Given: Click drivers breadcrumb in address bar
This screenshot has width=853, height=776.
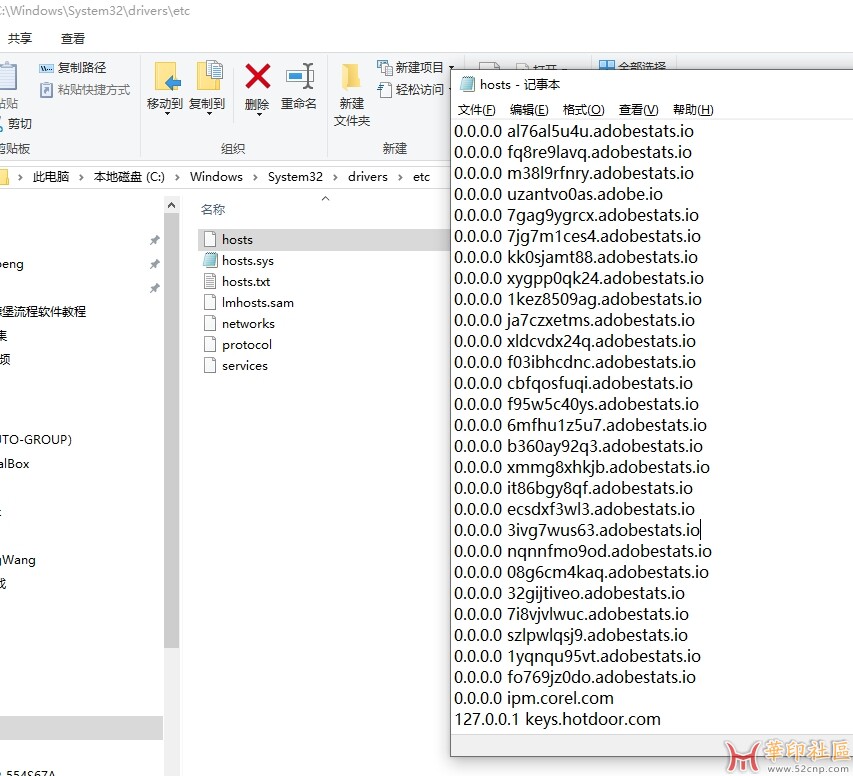Looking at the screenshot, I should pyautogui.click(x=368, y=177).
